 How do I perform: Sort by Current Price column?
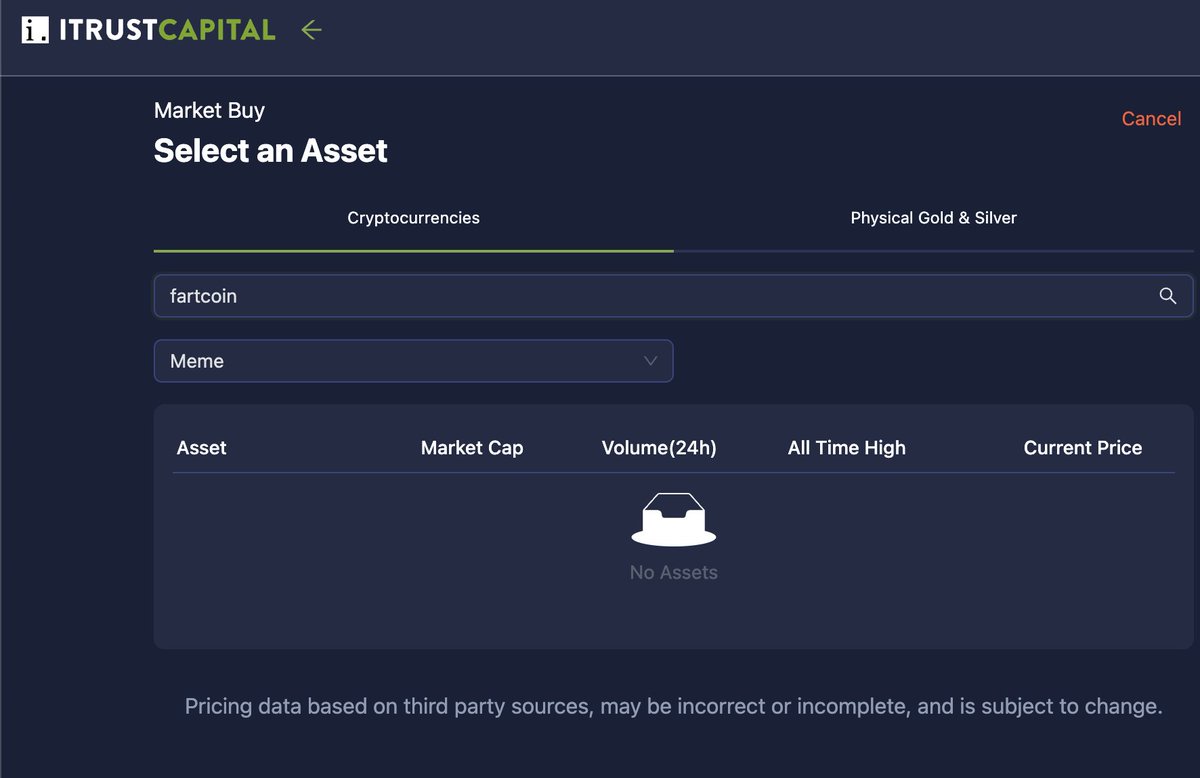[1082, 448]
